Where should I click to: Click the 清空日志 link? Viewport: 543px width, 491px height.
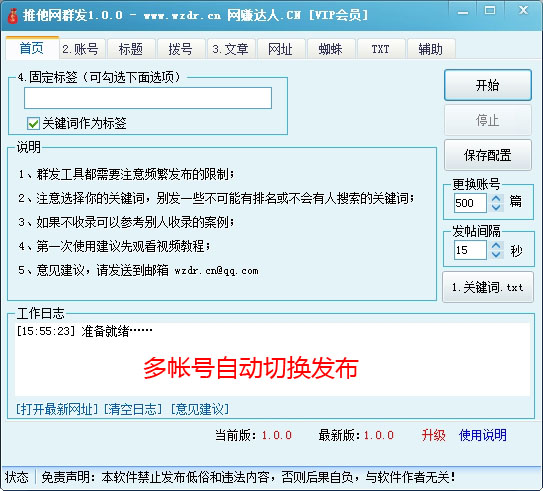(x=133, y=409)
